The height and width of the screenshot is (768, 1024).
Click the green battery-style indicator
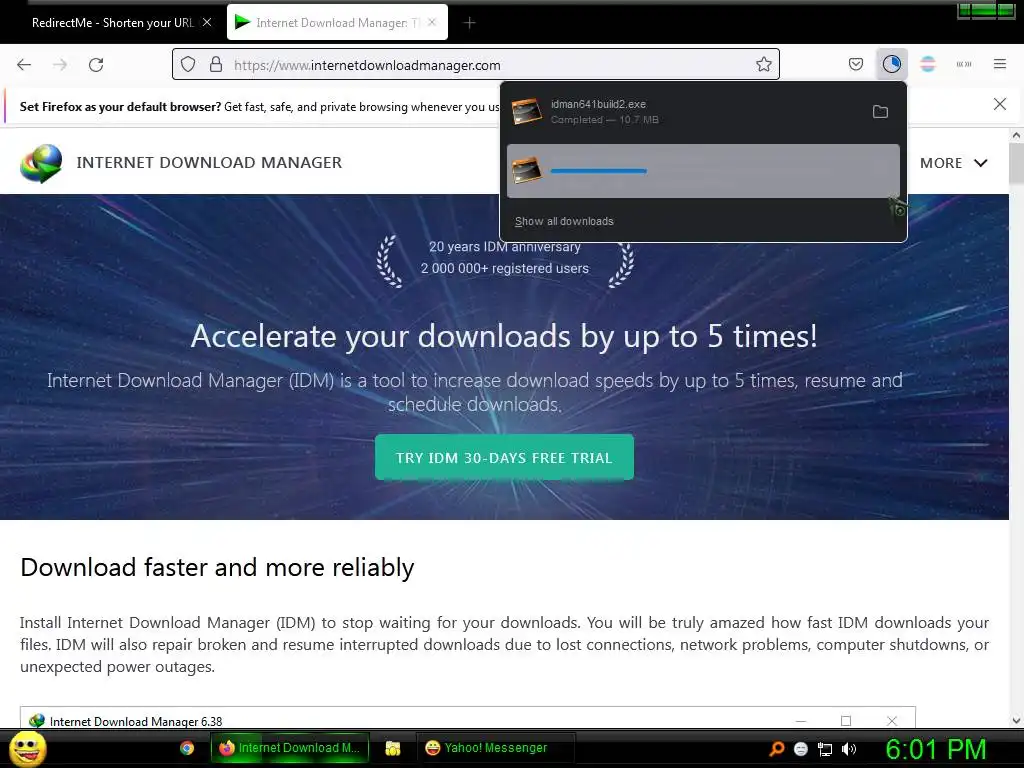986,10
